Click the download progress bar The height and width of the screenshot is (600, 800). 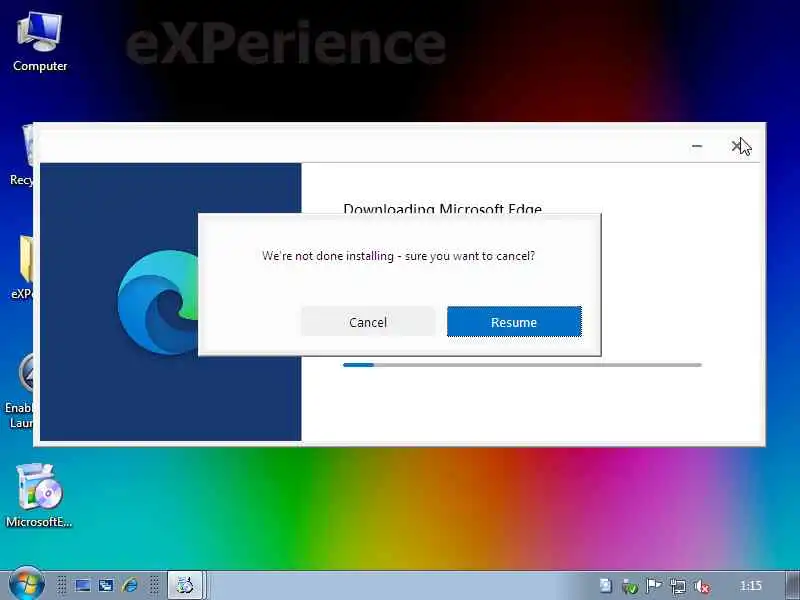point(522,365)
